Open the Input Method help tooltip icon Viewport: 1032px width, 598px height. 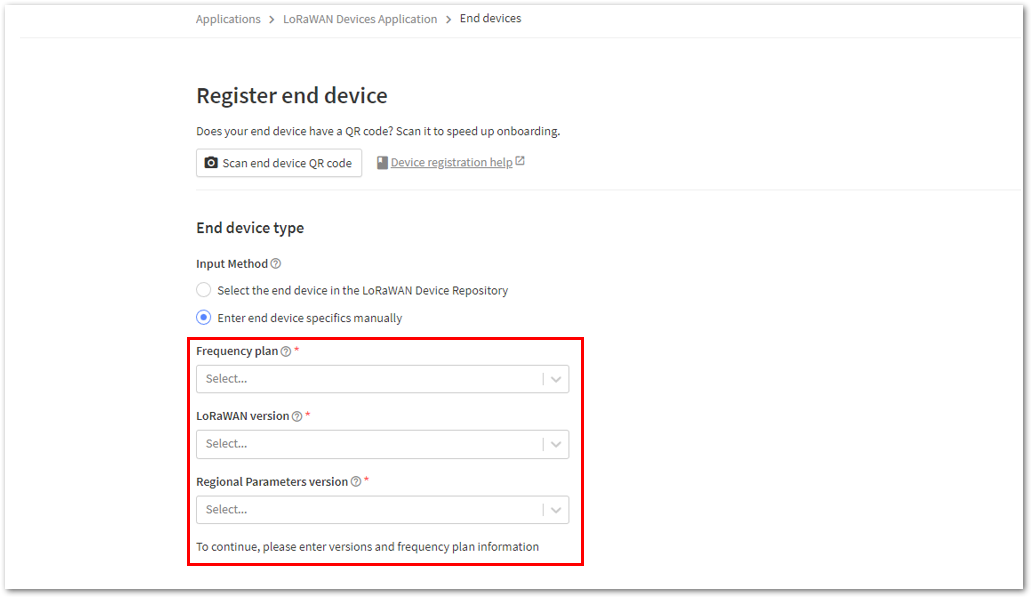[276, 264]
